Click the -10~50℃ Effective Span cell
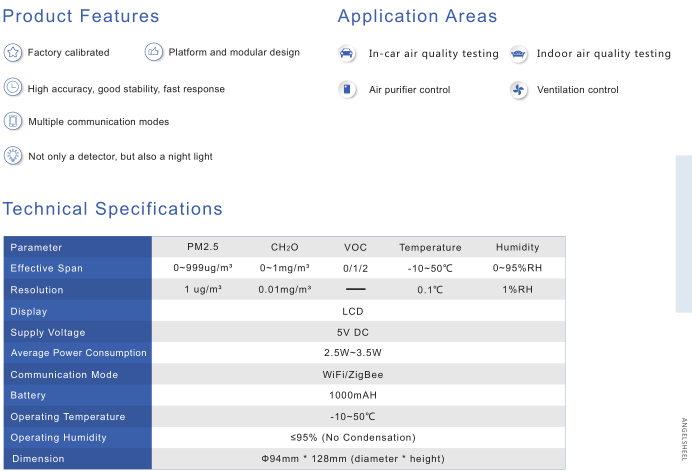692x471 pixels. [430, 268]
